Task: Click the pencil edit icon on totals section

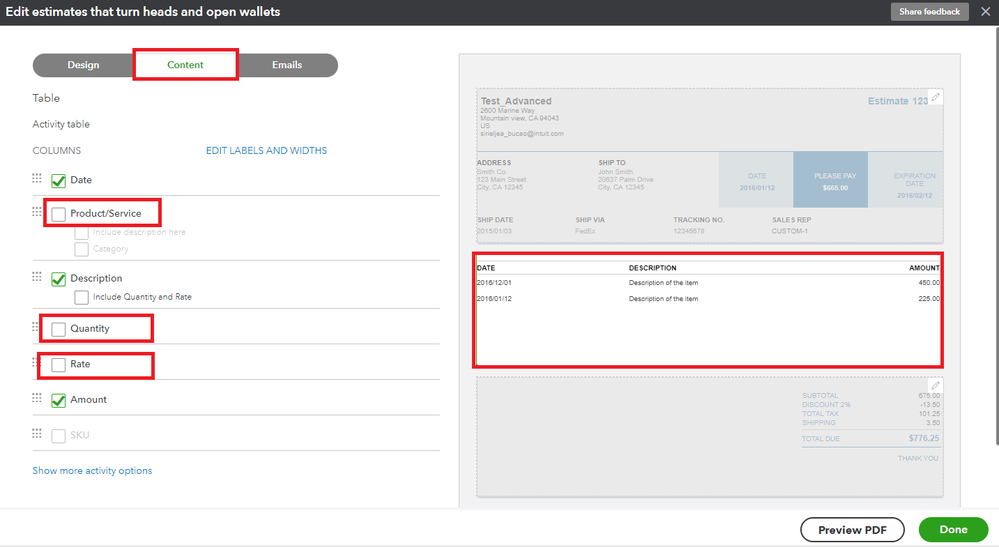Action: pos(935,385)
